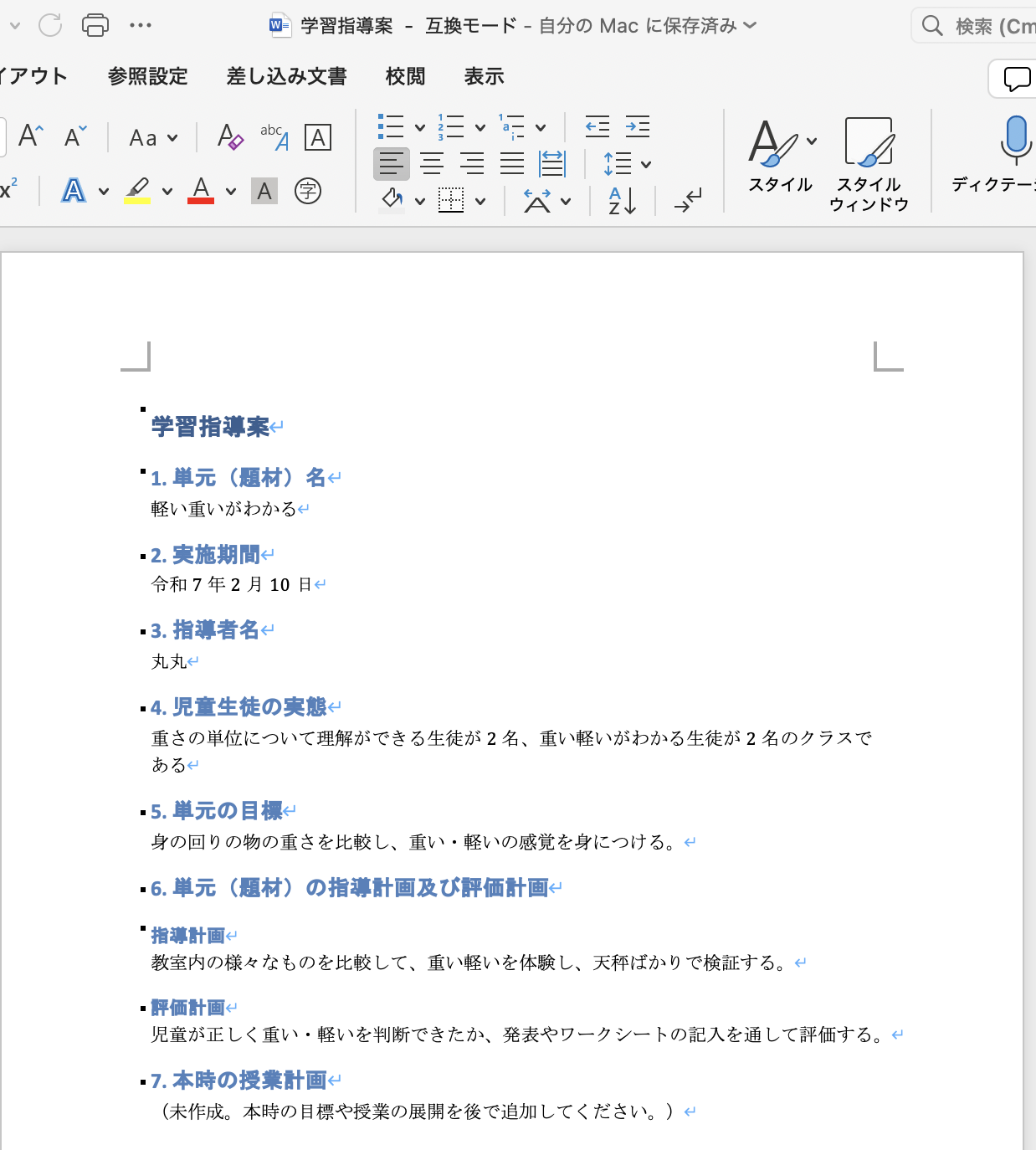Toggle justified paragraph alignment
Image resolution: width=1036 pixels, height=1150 pixels.
tap(511, 163)
